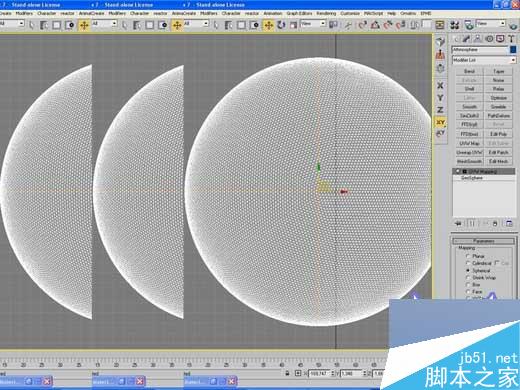Click the object name input field
This screenshot has height=390, width=520.
tap(480, 50)
